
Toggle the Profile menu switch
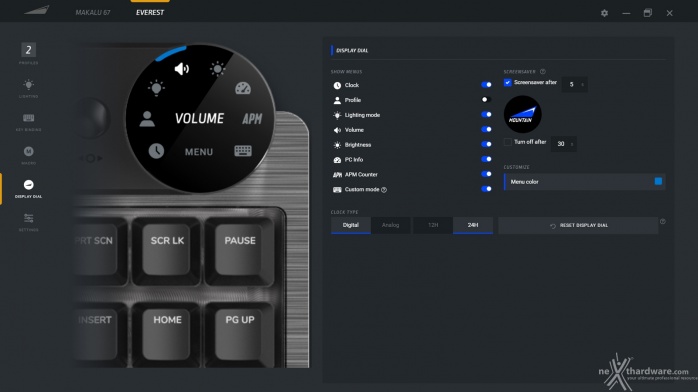(x=486, y=100)
